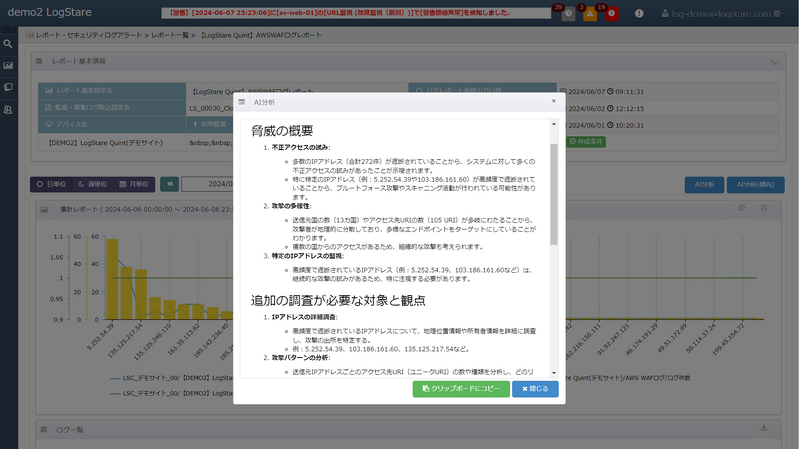Open the red critical alerts icon
The width and height of the screenshot is (800, 449).
click(x=611, y=14)
